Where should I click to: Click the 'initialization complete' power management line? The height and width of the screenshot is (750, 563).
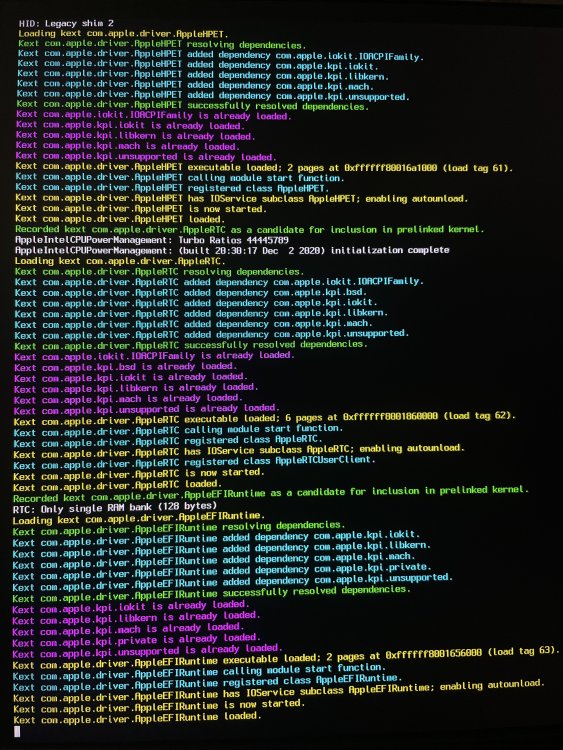[x=232, y=250]
